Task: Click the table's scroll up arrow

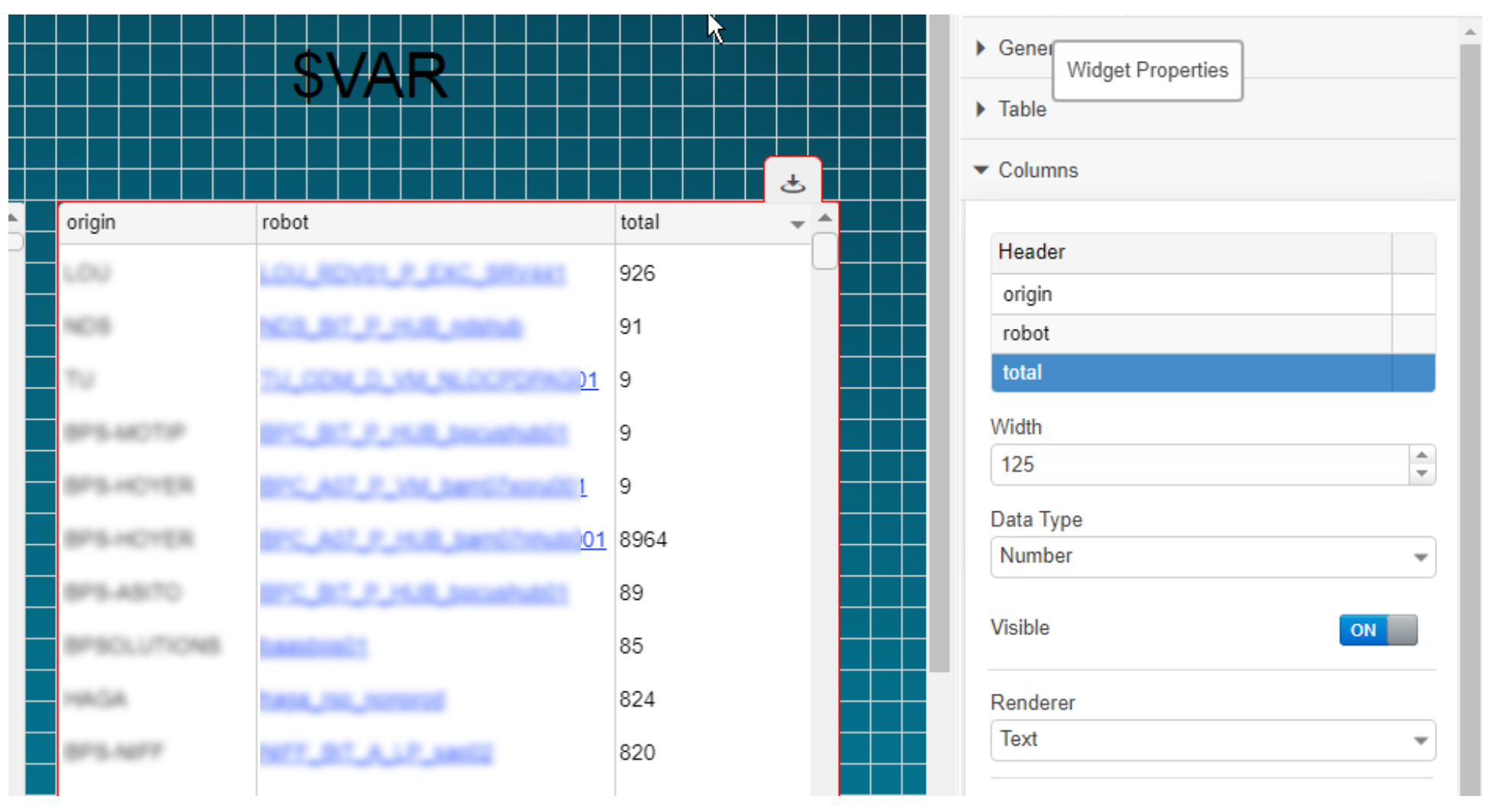Action: click(825, 218)
